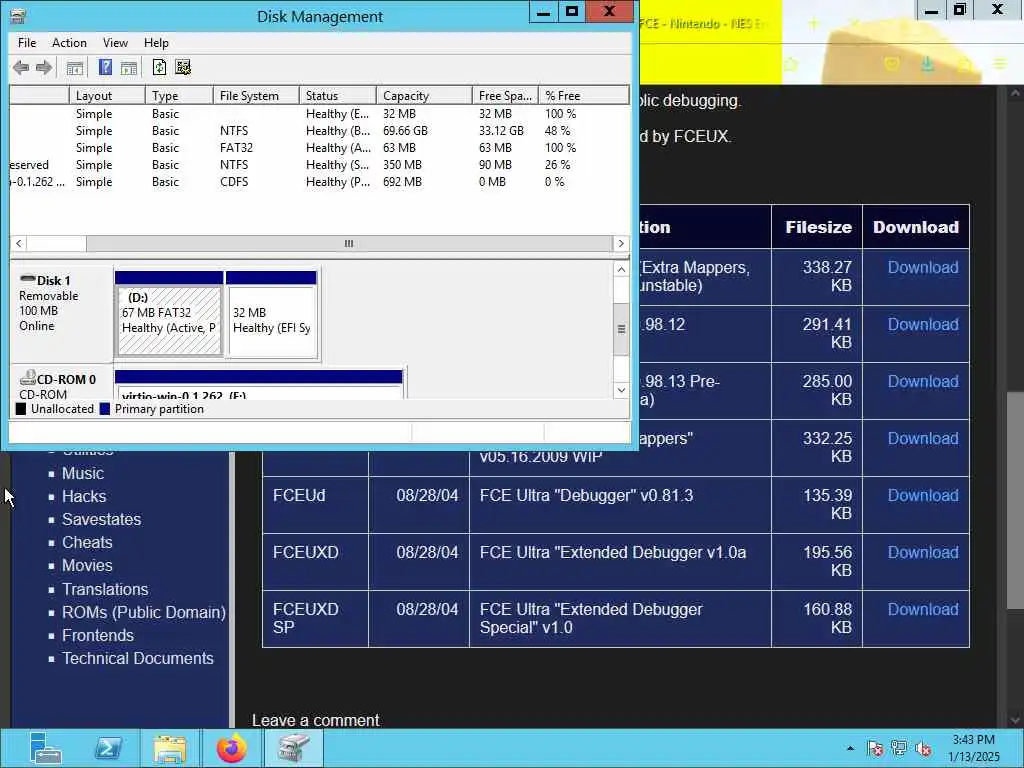
Task: Sort by Capacity column header
Action: click(x=424, y=95)
